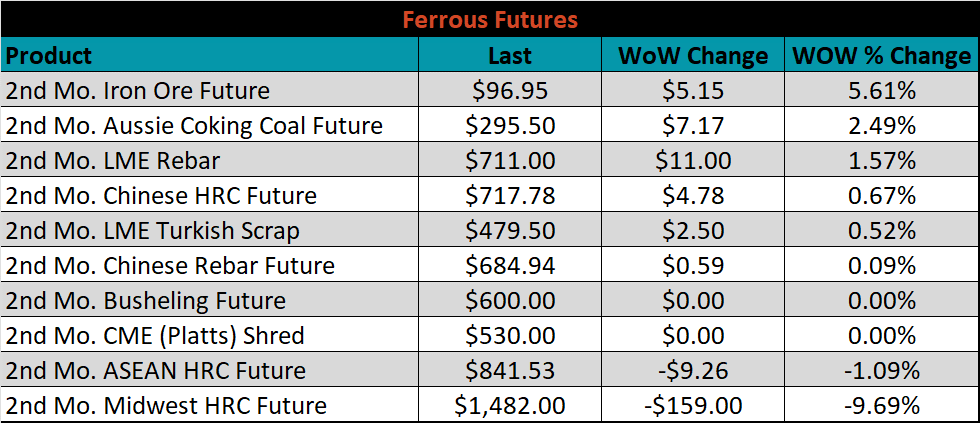This screenshot has height=423, width=980.
Task: Click the WoW Change column header
Action: [x=692, y=55]
